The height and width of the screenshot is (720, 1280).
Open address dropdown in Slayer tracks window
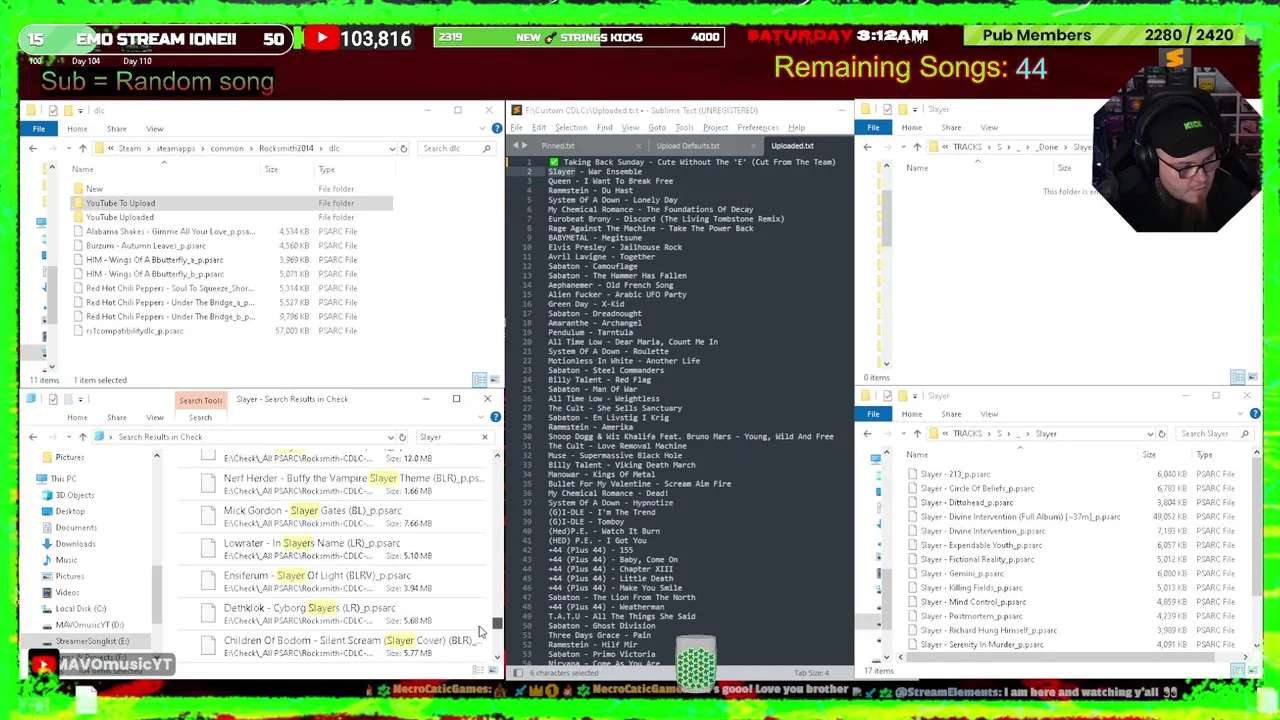pos(1149,434)
